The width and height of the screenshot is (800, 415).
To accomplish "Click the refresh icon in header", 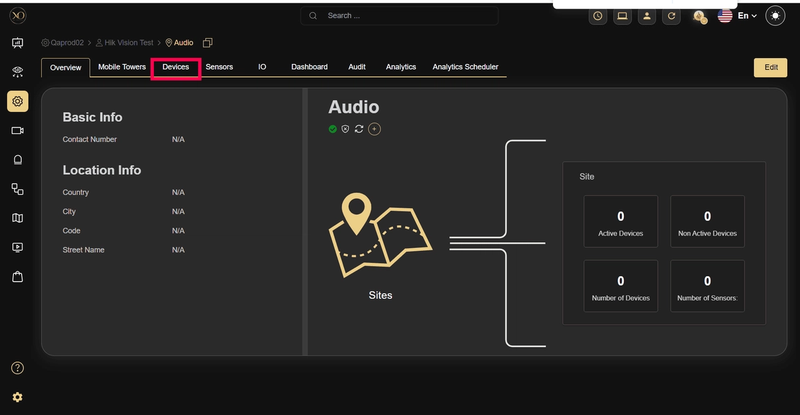I will click(x=671, y=16).
